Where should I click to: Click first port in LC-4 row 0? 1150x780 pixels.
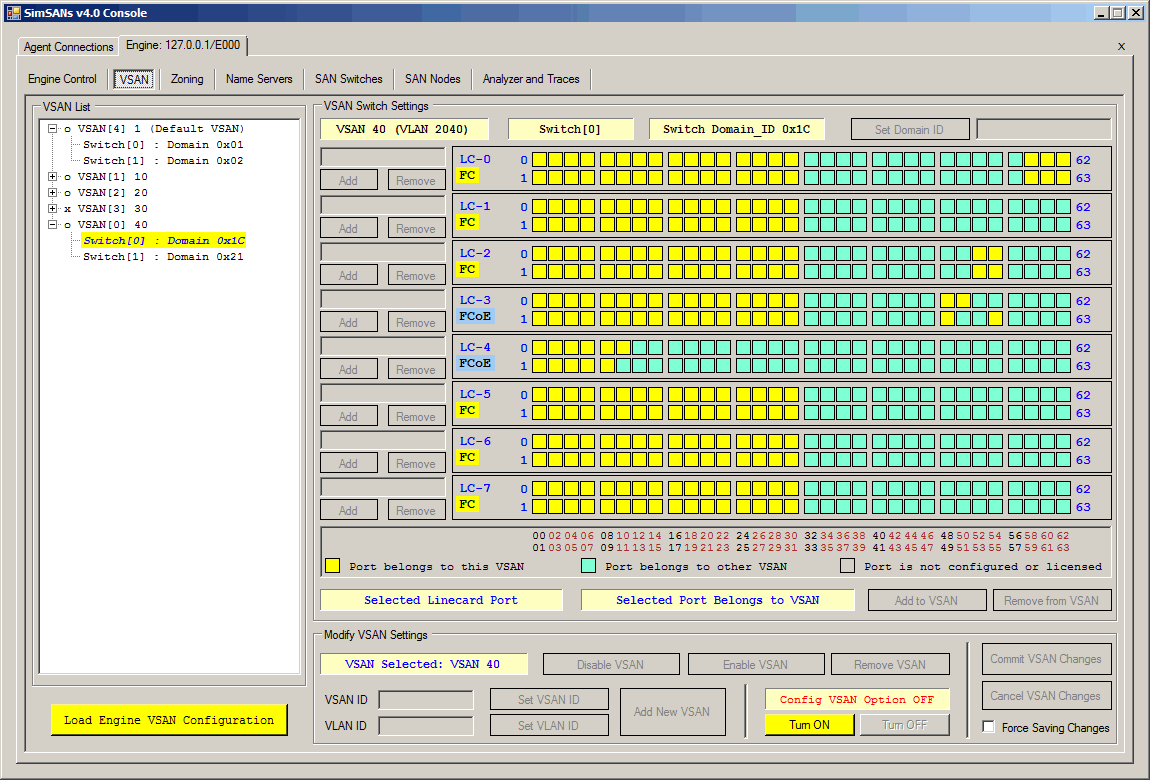(x=539, y=348)
